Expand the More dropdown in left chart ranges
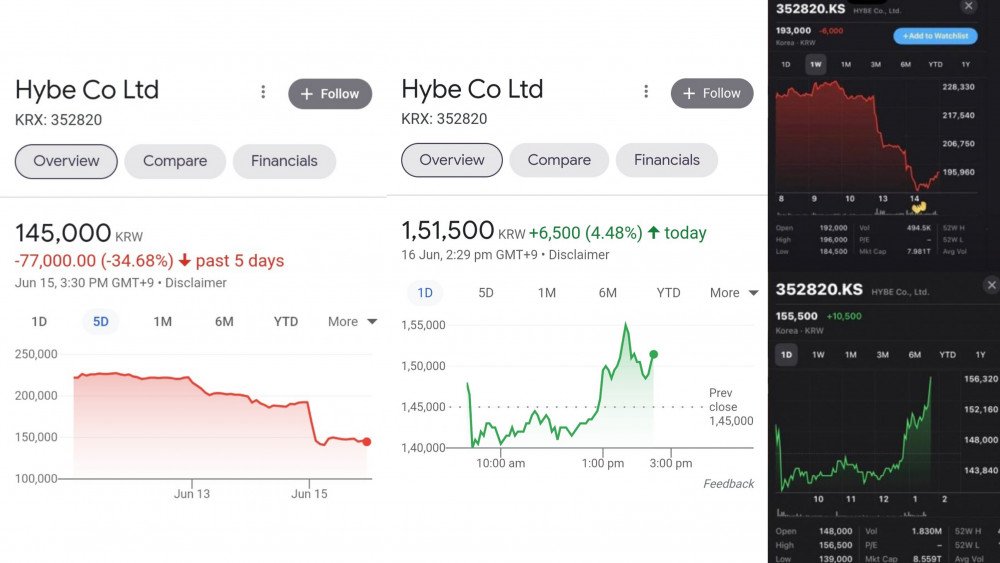Screen dimensions: 1000x563 (352, 321)
